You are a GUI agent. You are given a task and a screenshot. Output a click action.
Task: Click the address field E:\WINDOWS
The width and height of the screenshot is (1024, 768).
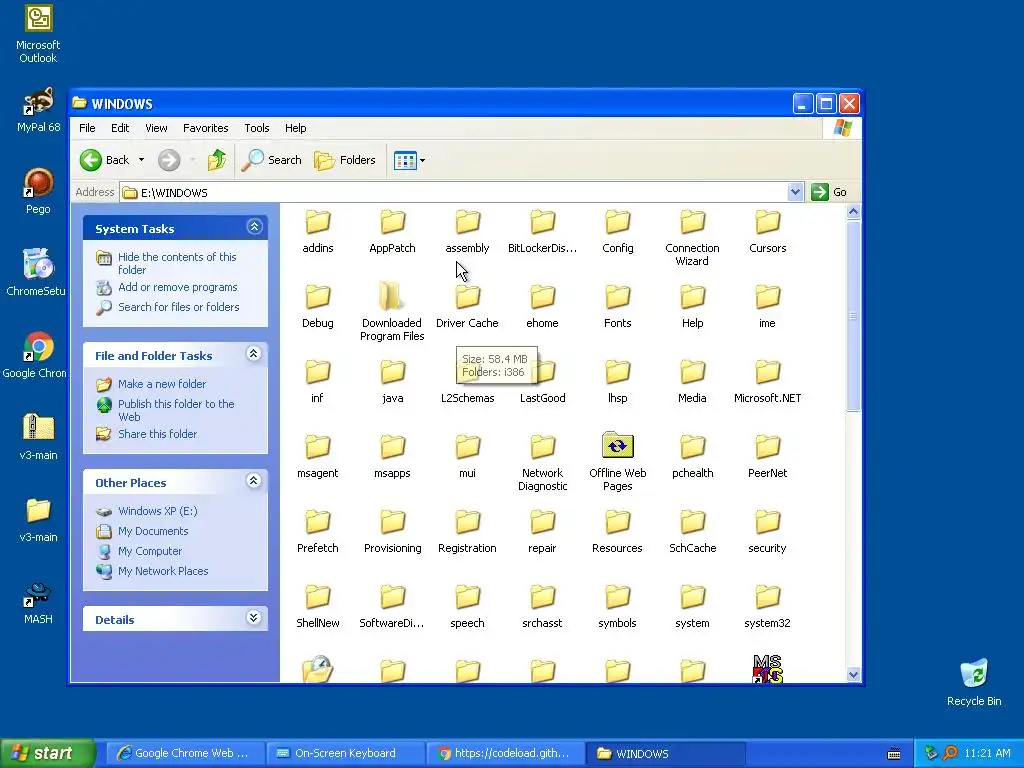tap(454, 193)
